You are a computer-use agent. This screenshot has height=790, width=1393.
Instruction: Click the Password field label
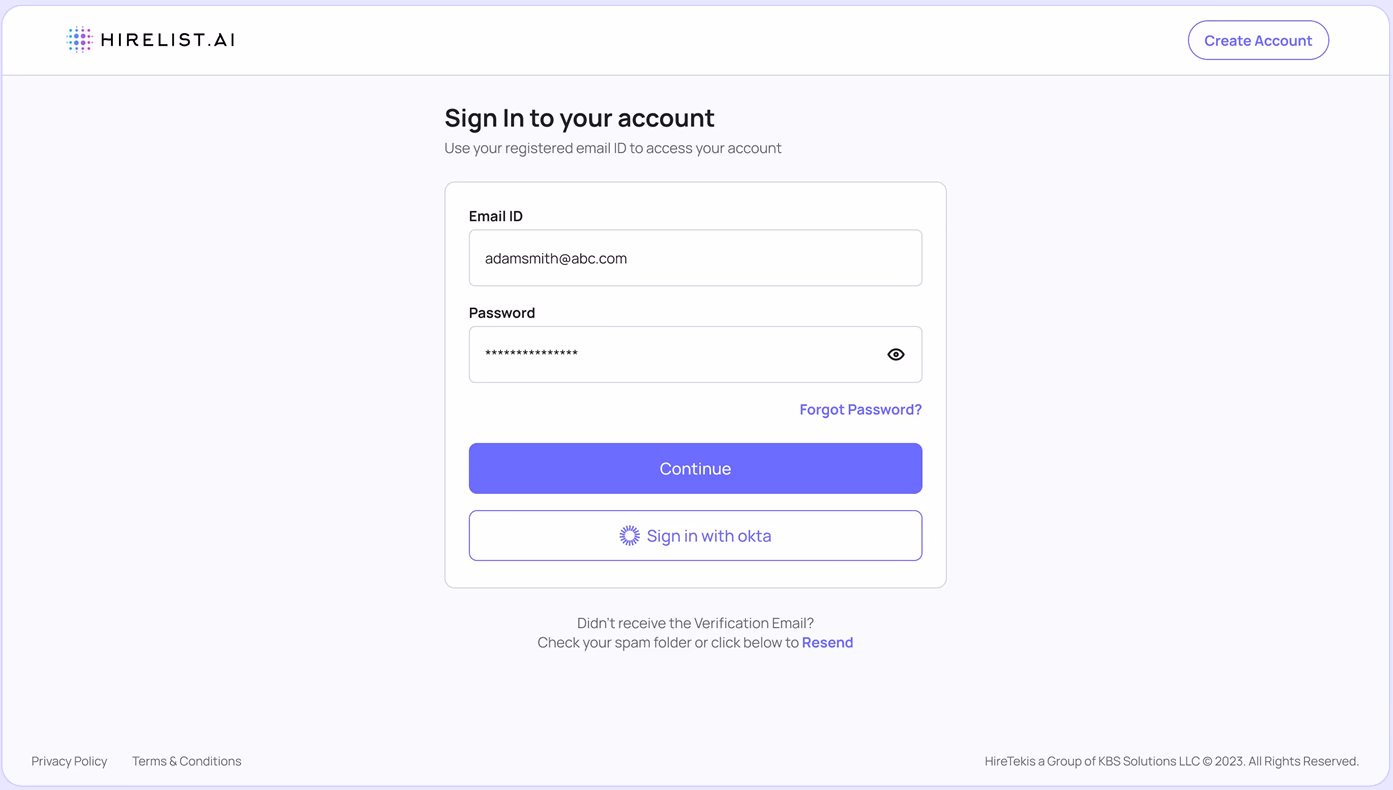click(502, 313)
